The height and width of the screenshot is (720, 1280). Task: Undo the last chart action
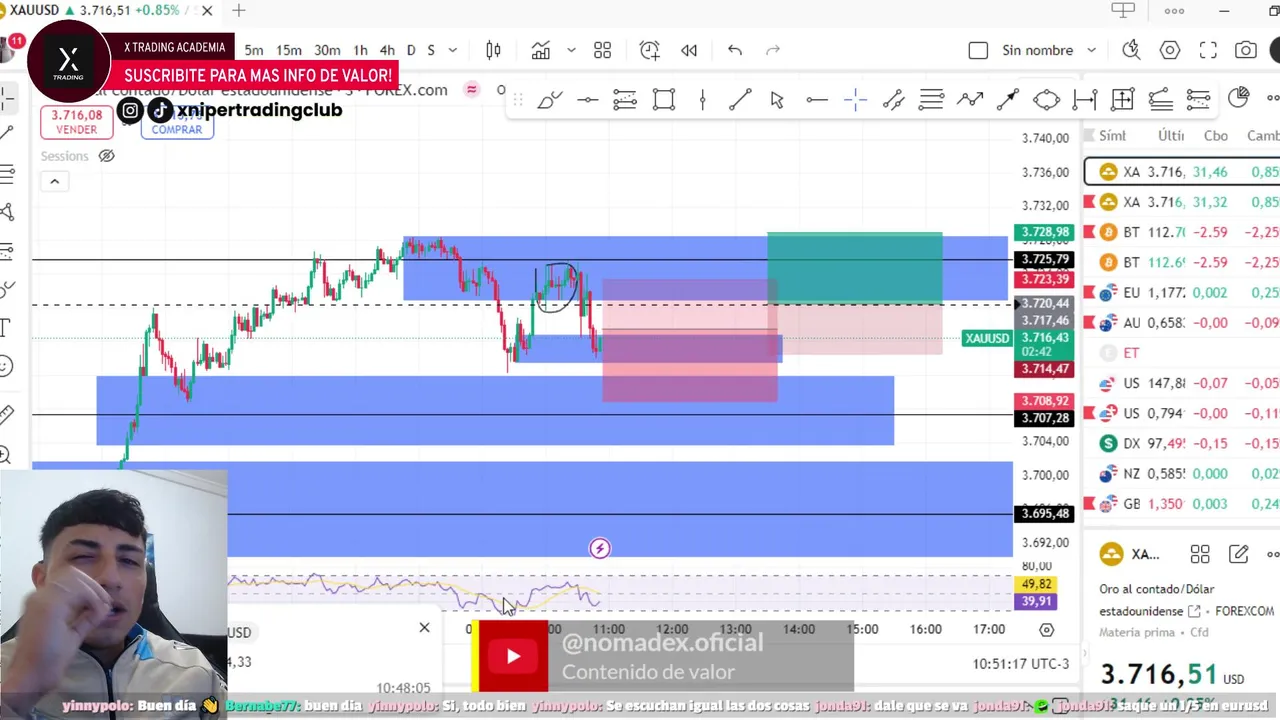tap(735, 50)
